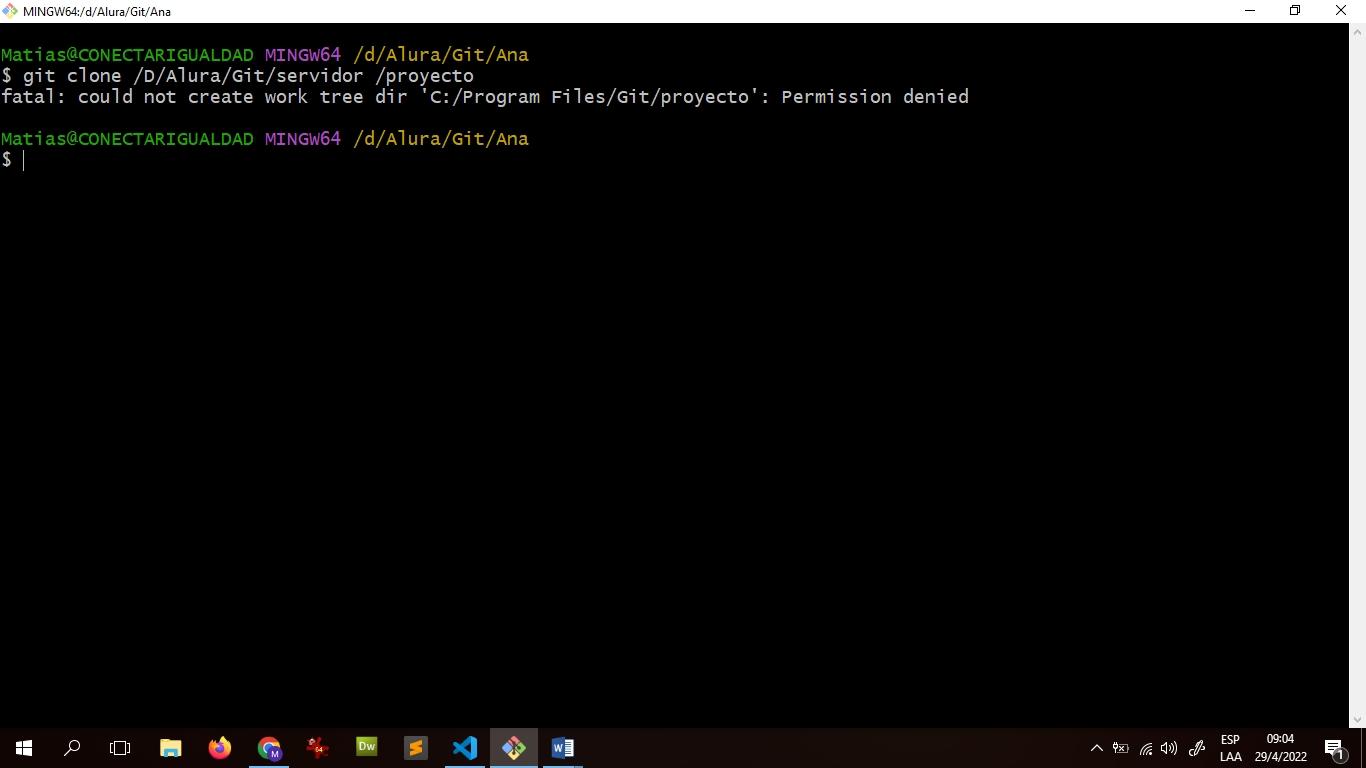1366x768 pixels.
Task: Open the red app icon beside Chrome
Action: [318, 747]
